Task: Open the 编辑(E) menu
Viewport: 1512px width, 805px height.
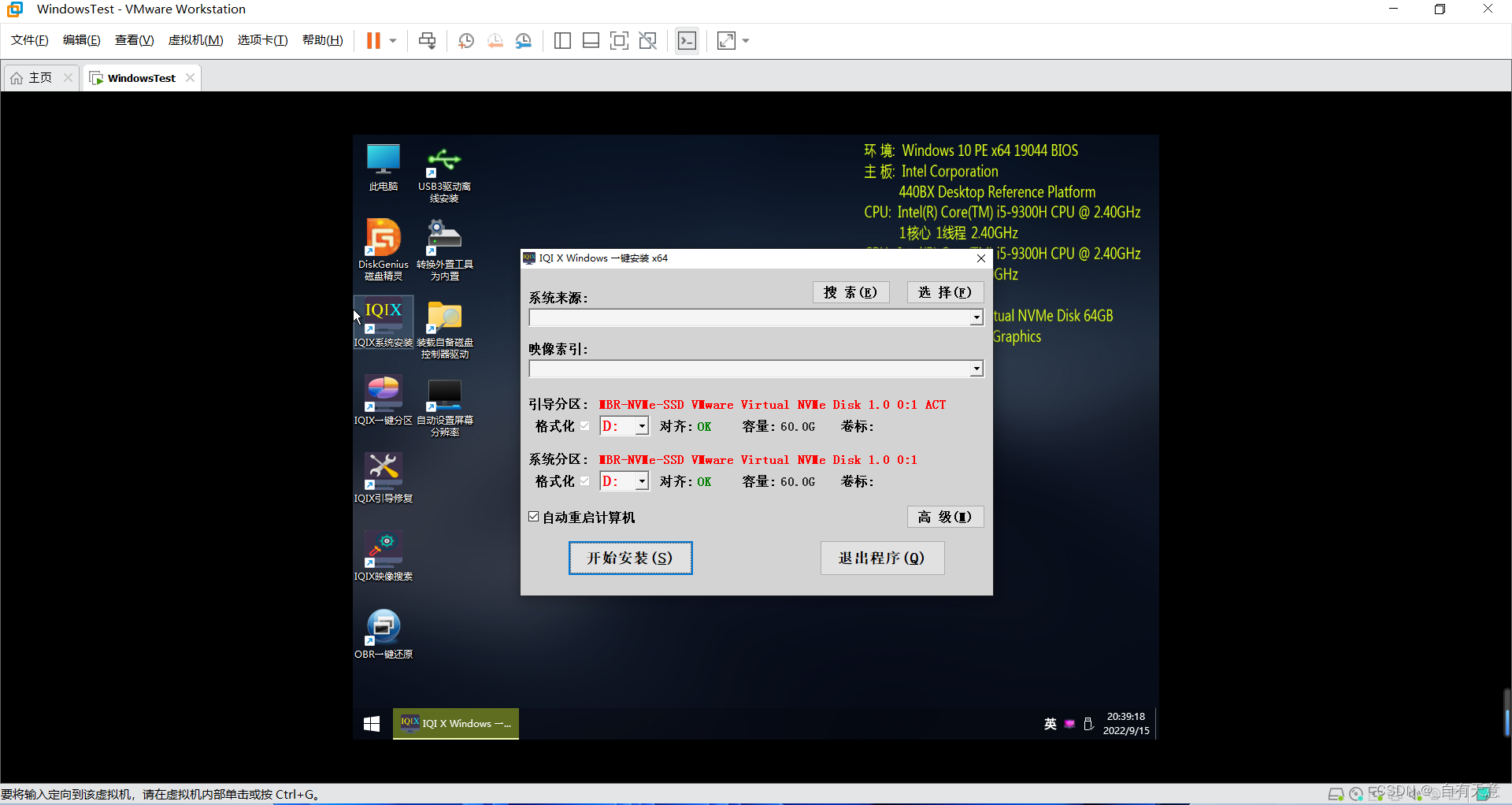Action: coord(81,40)
